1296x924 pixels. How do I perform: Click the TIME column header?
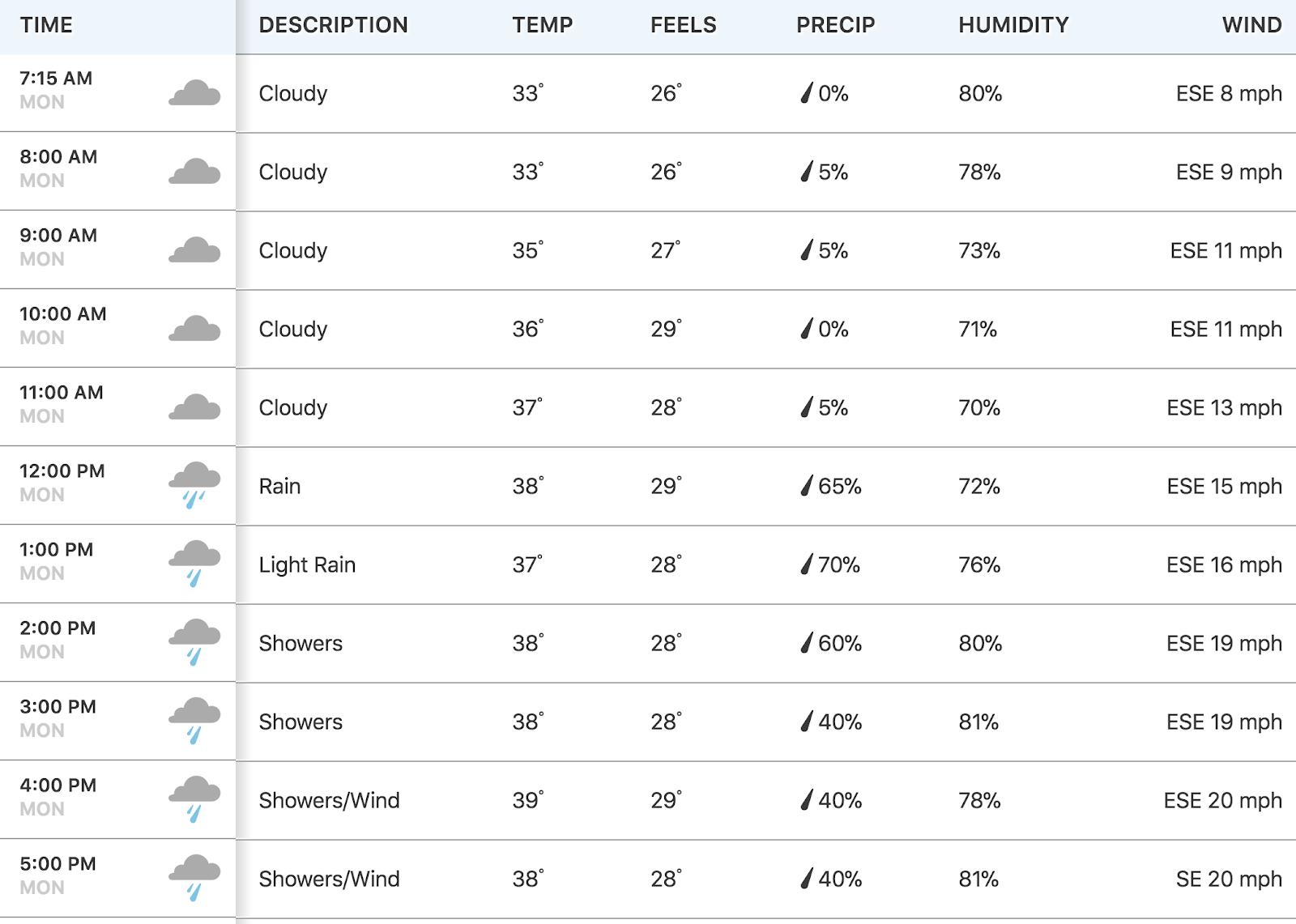[x=46, y=25]
